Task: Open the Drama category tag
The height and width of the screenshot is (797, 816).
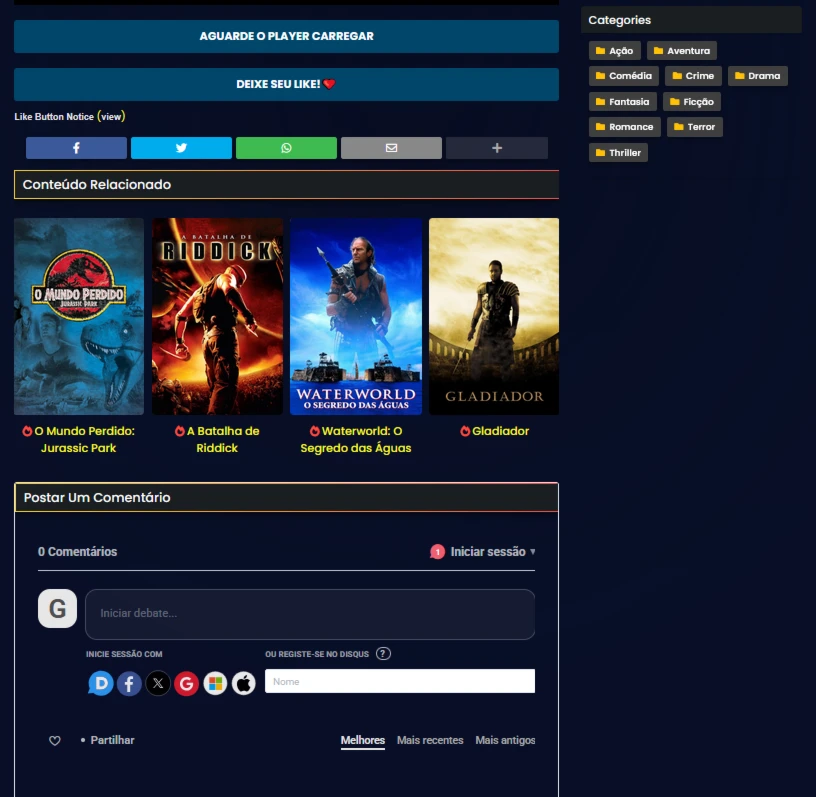Action: click(x=757, y=75)
